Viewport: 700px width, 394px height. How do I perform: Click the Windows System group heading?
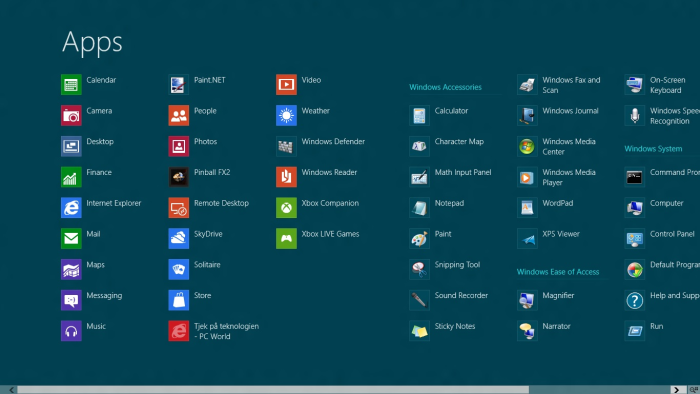click(x=653, y=149)
